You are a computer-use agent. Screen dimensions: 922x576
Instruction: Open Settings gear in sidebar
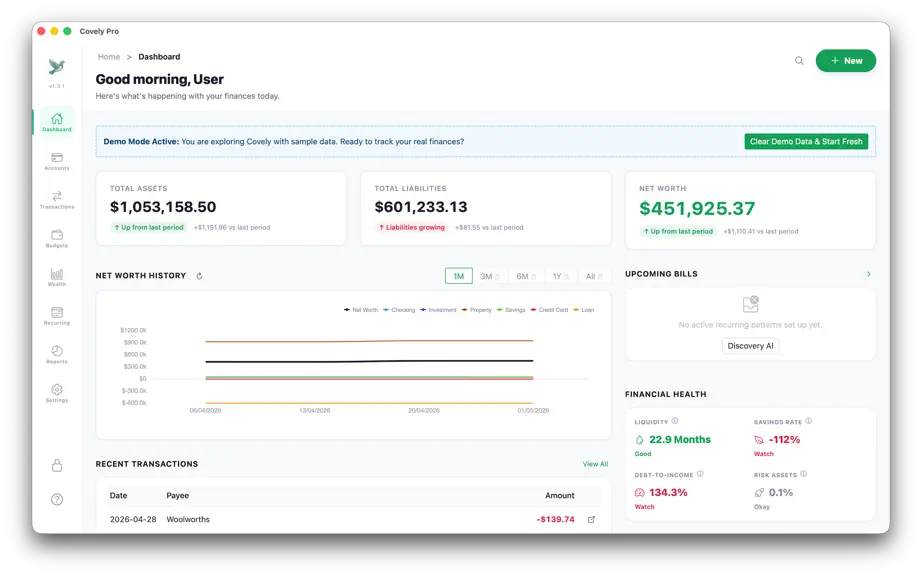point(57,393)
